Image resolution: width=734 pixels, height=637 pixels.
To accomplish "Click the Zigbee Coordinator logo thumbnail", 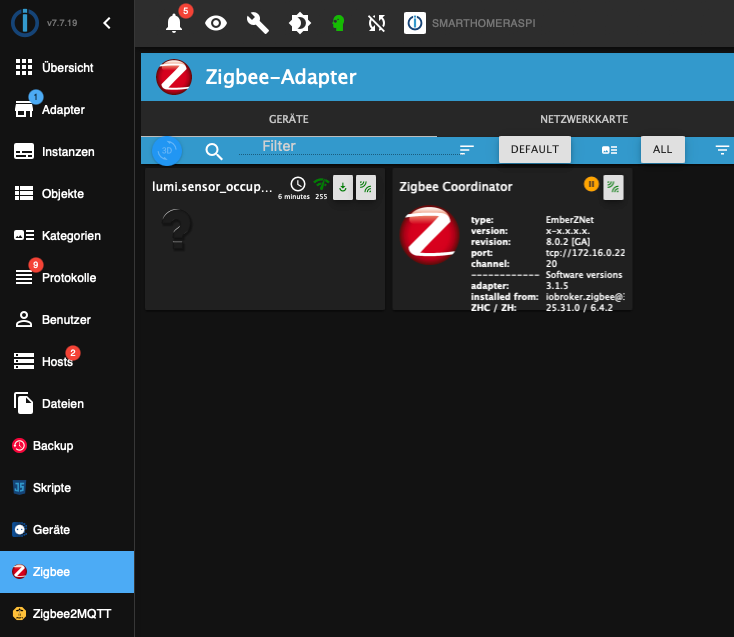I will coord(429,236).
